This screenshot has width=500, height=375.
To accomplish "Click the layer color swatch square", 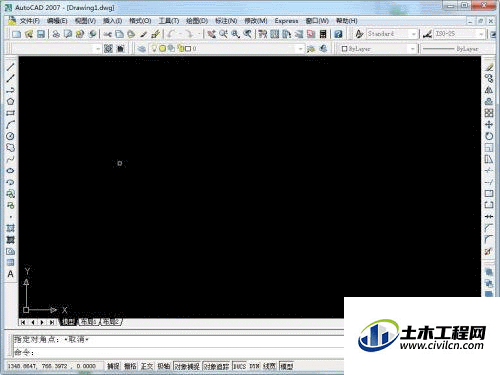I will (188, 49).
